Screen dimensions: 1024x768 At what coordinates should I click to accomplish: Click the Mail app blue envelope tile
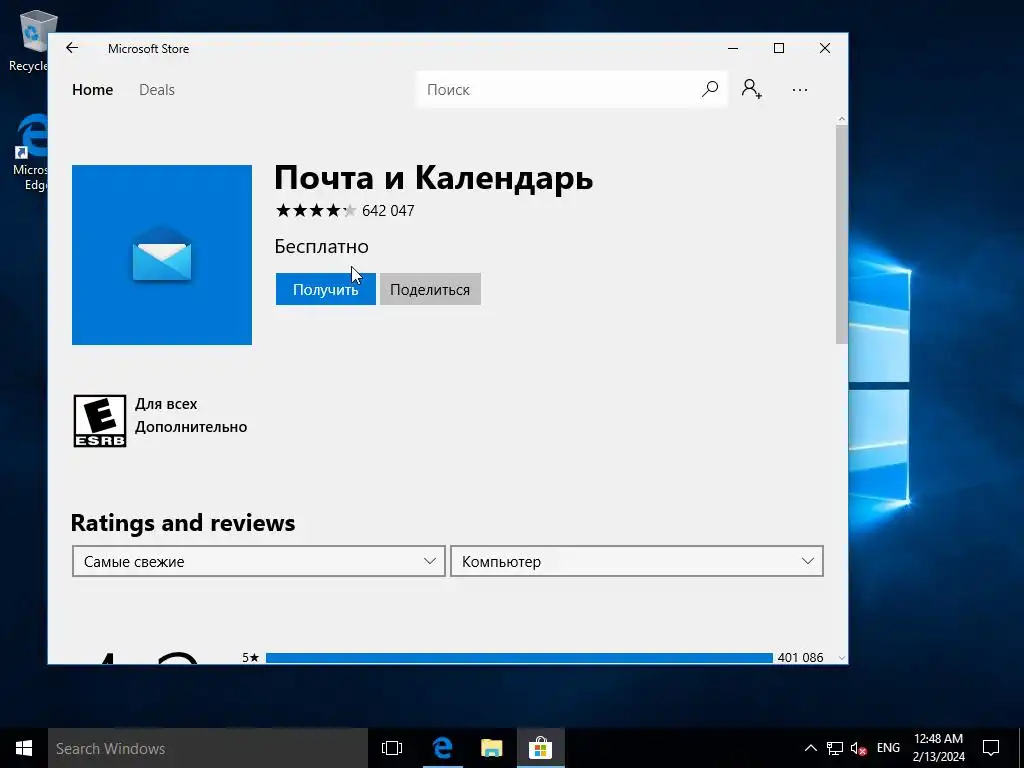pyautogui.click(x=162, y=255)
